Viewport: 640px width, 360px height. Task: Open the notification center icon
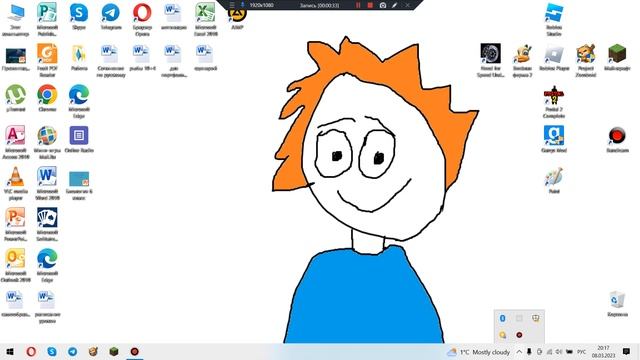(x=627, y=351)
